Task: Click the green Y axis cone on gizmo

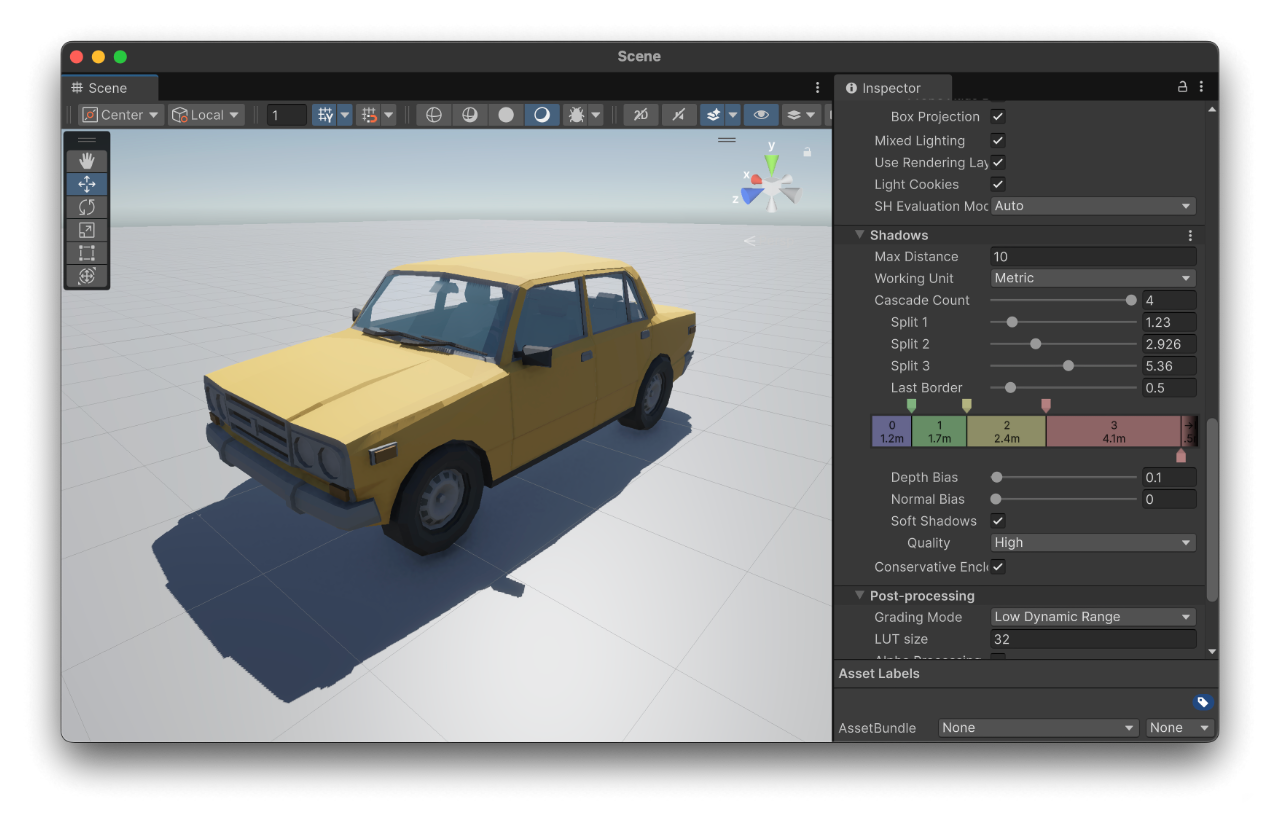Action: (x=772, y=162)
